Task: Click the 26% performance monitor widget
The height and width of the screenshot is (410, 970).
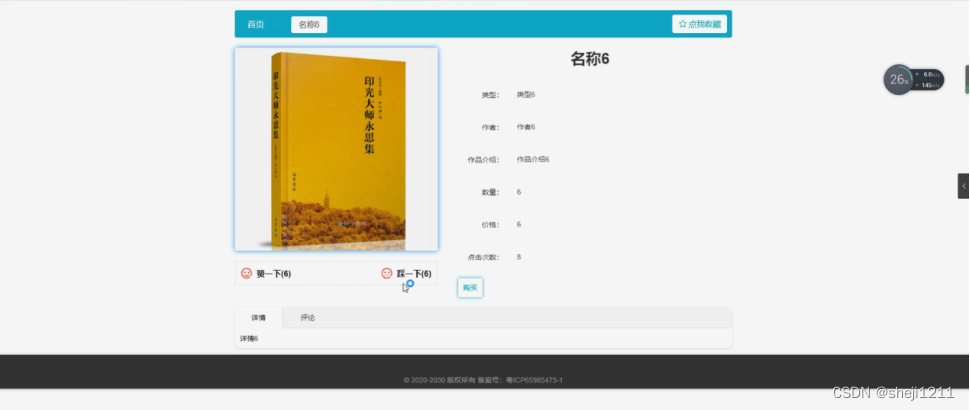Action: pos(913,80)
